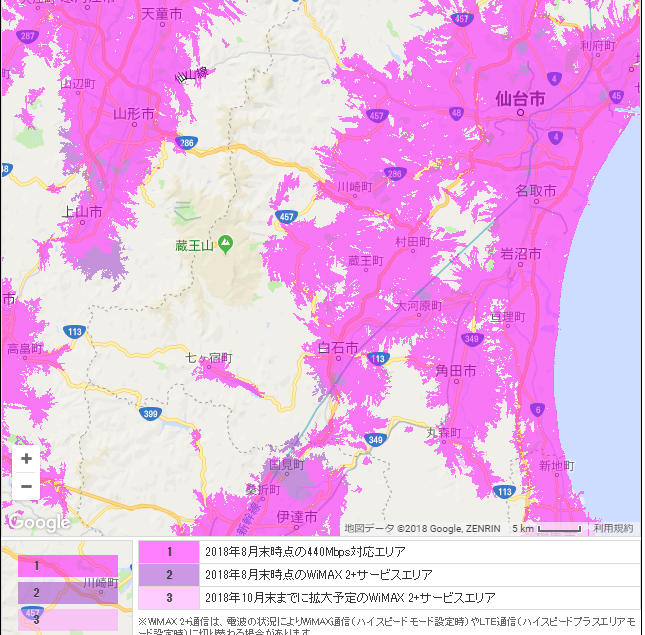Click the 桑折町 town label
The height and width of the screenshot is (635, 645).
(x=263, y=490)
